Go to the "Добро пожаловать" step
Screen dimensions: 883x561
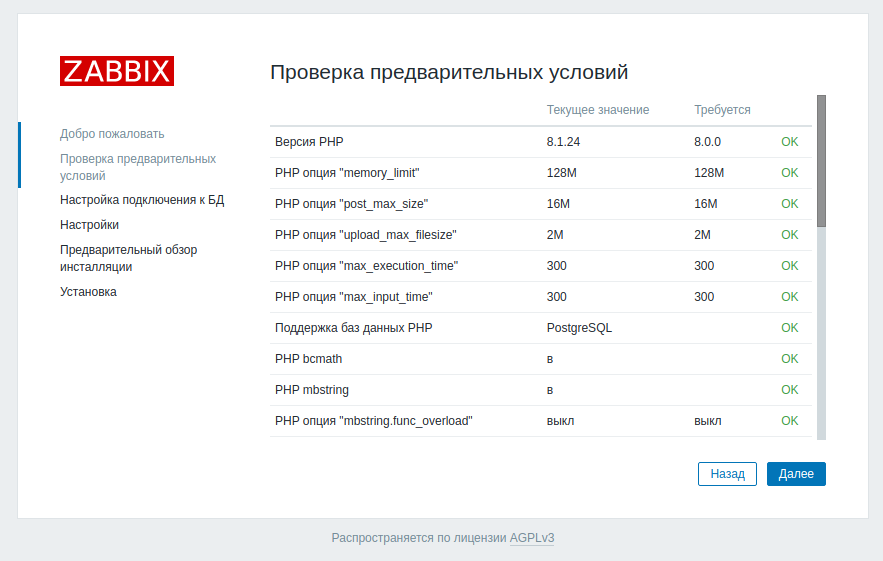click(112, 134)
